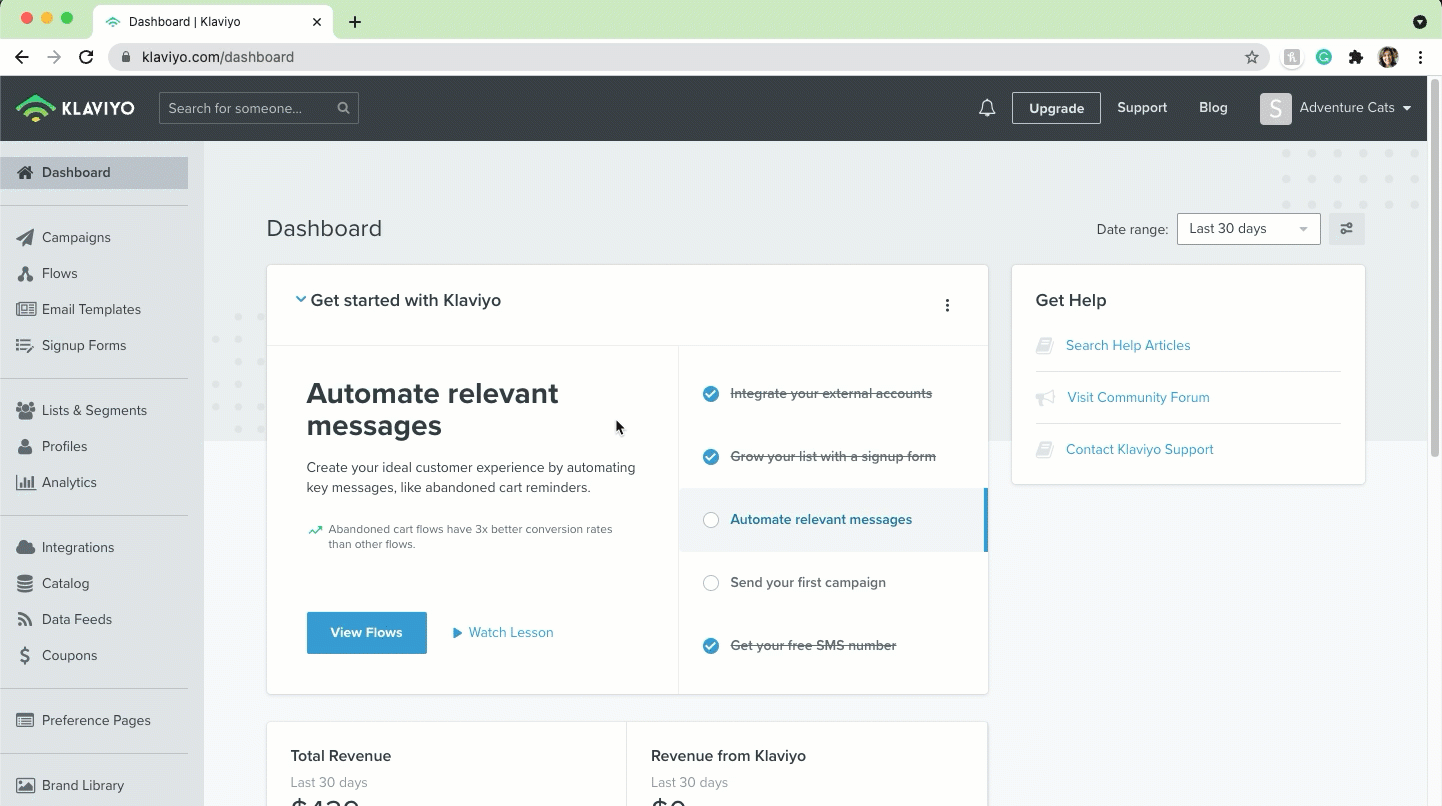Click the page vertical scrollbar
This screenshot has height=806, width=1442.
point(1435,270)
